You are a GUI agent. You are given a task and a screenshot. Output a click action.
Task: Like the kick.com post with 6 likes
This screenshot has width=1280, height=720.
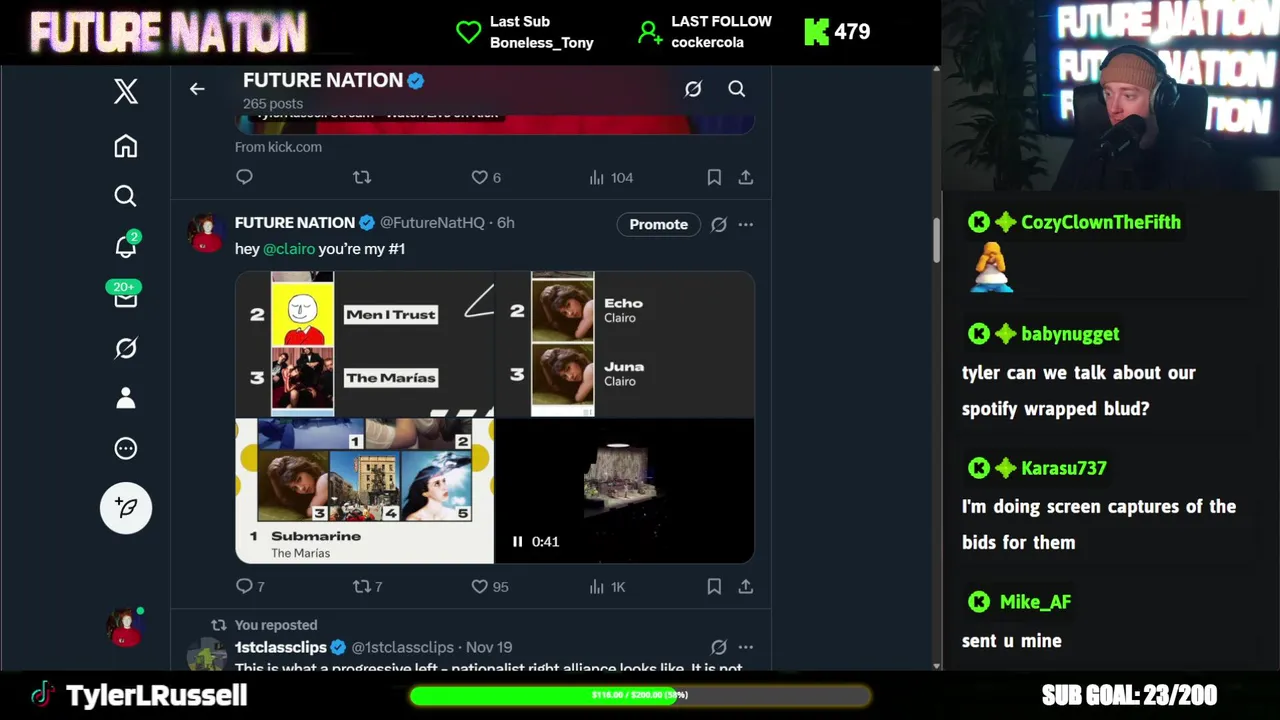[486, 177]
